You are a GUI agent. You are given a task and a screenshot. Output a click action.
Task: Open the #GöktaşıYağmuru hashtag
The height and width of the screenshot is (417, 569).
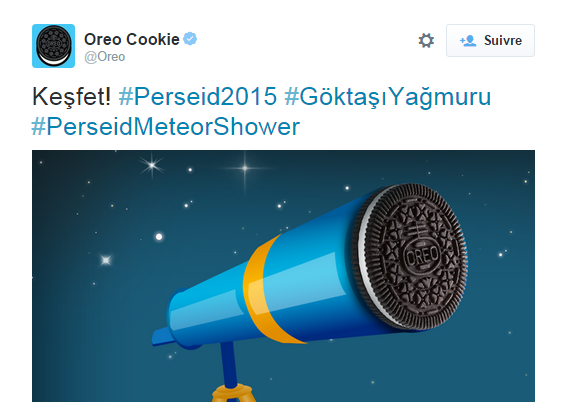(388, 97)
